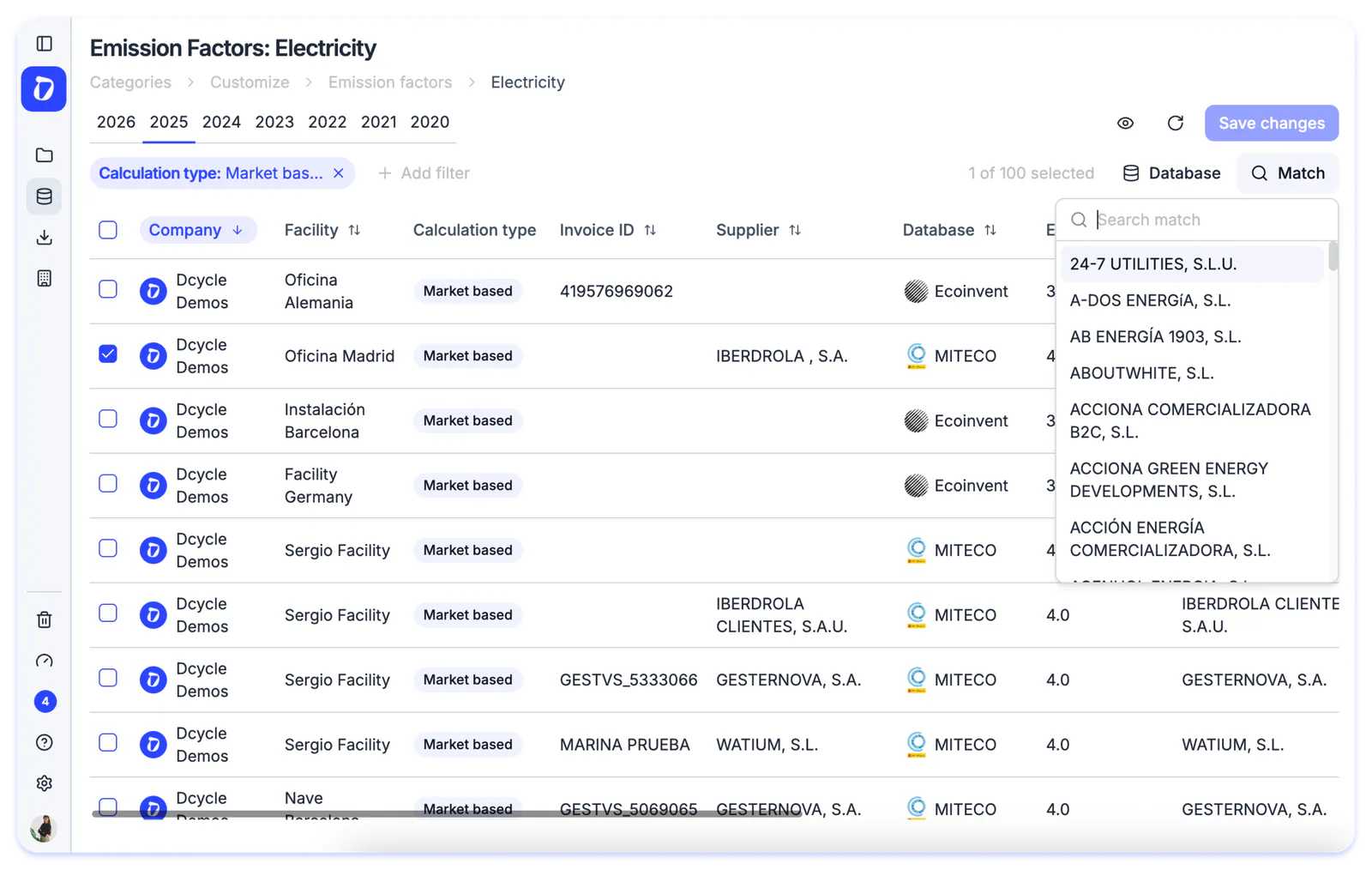Select ACCIONA GREEN ENERGY DEVELOPMENTS option
The width and height of the screenshot is (1372, 870).
coord(1192,480)
